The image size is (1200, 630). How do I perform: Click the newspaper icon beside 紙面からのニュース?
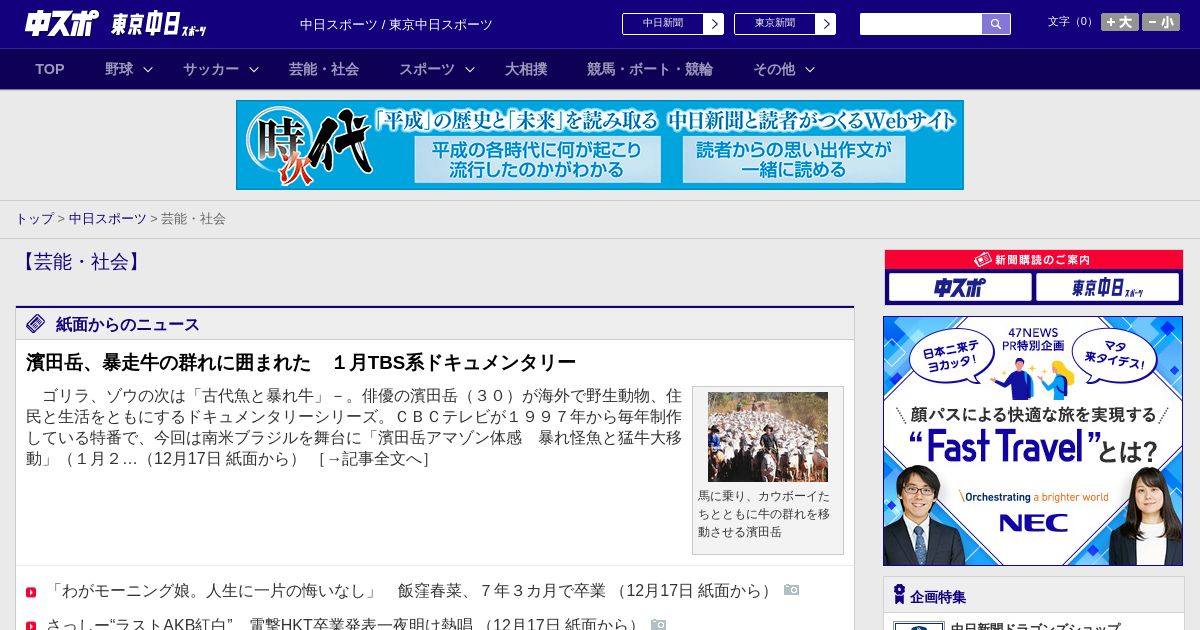tap(36, 324)
